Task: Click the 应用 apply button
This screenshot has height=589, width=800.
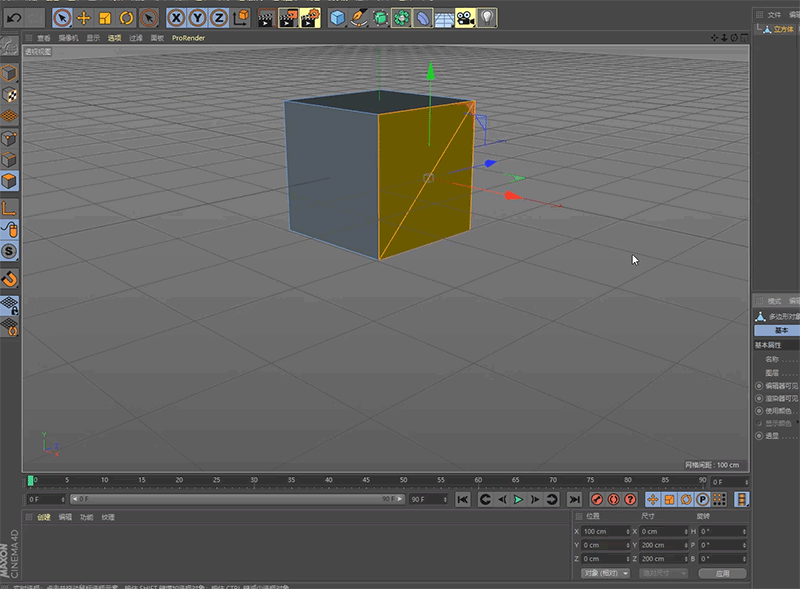Action: (722, 573)
